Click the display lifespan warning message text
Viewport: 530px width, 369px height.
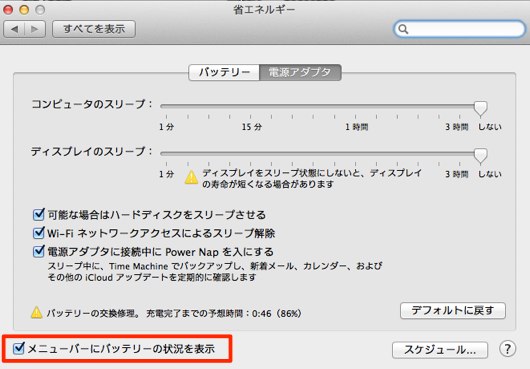pyautogui.click(x=312, y=178)
